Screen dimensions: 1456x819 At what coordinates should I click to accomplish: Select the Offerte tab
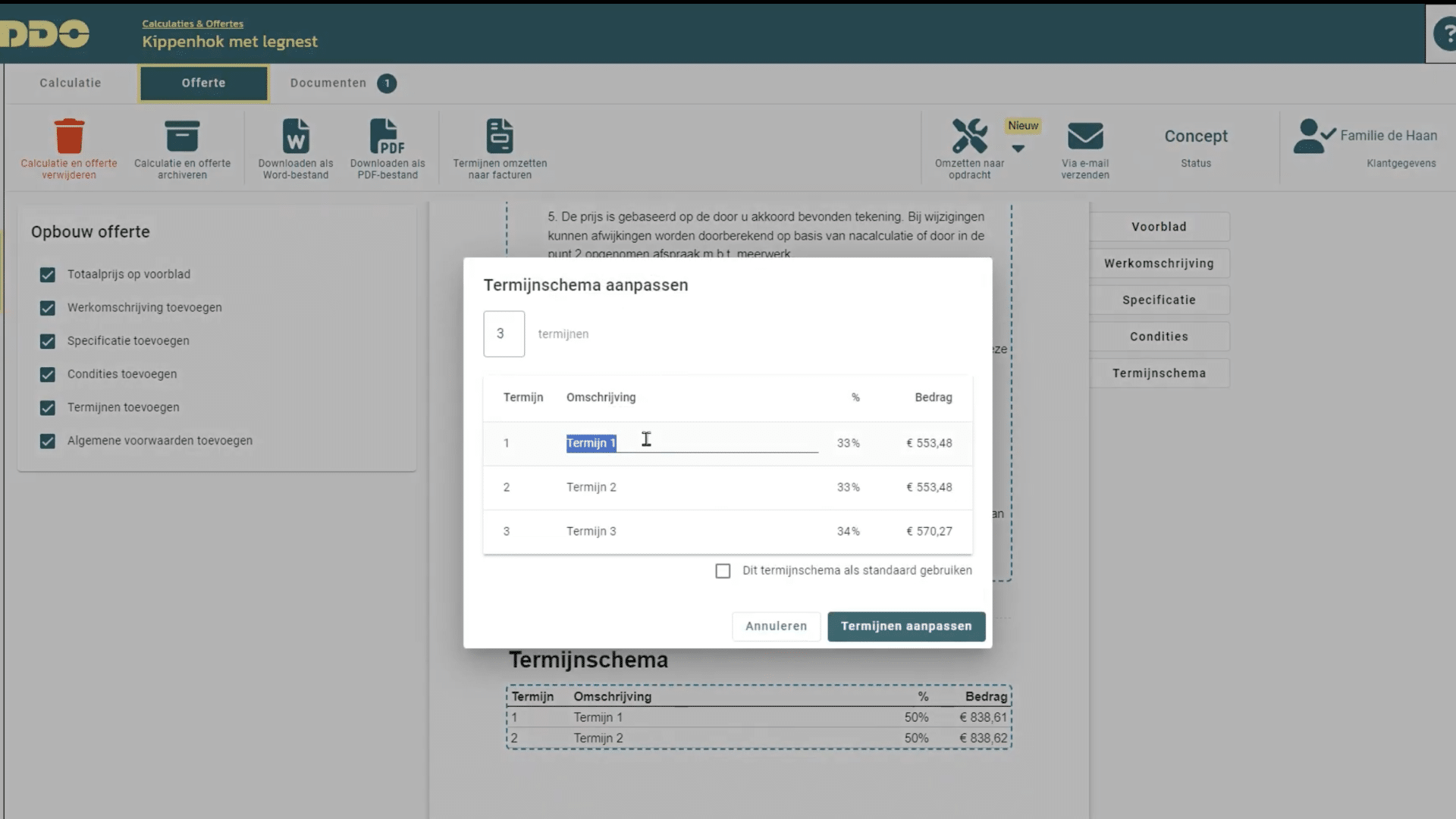[203, 83]
